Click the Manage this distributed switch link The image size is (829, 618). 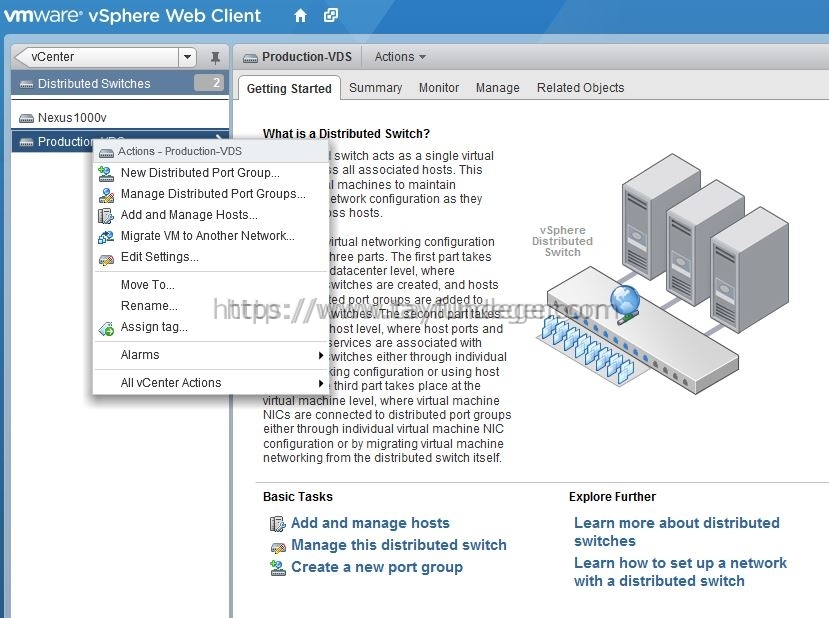click(399, 545)
